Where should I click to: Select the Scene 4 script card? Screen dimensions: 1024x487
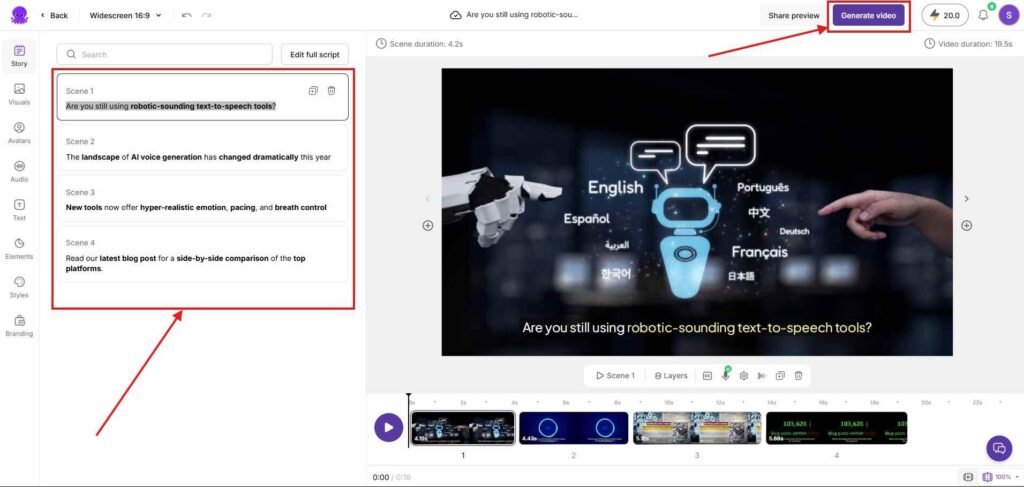(202, 255)
